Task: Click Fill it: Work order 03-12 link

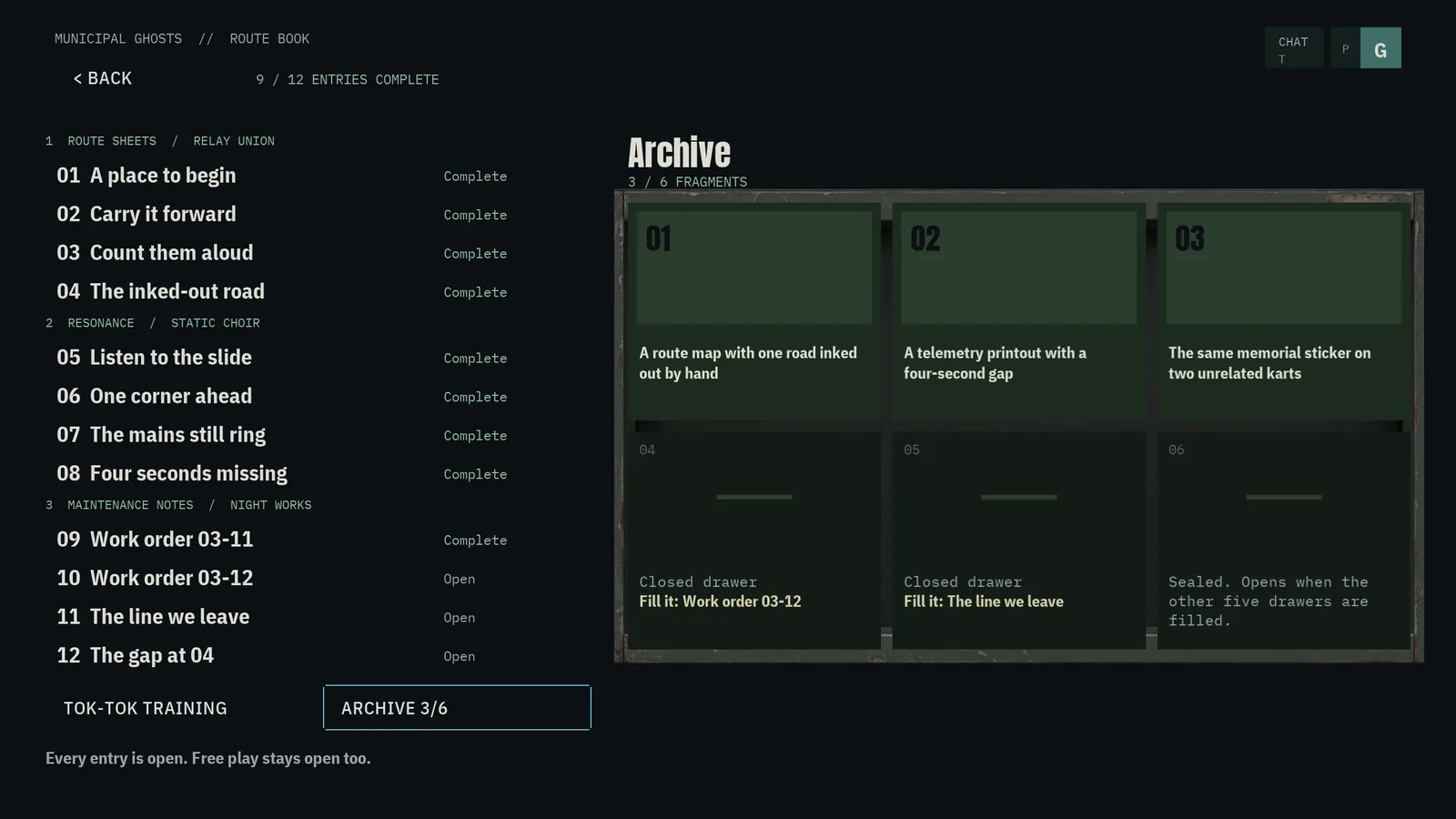Action: click(720, 602)
